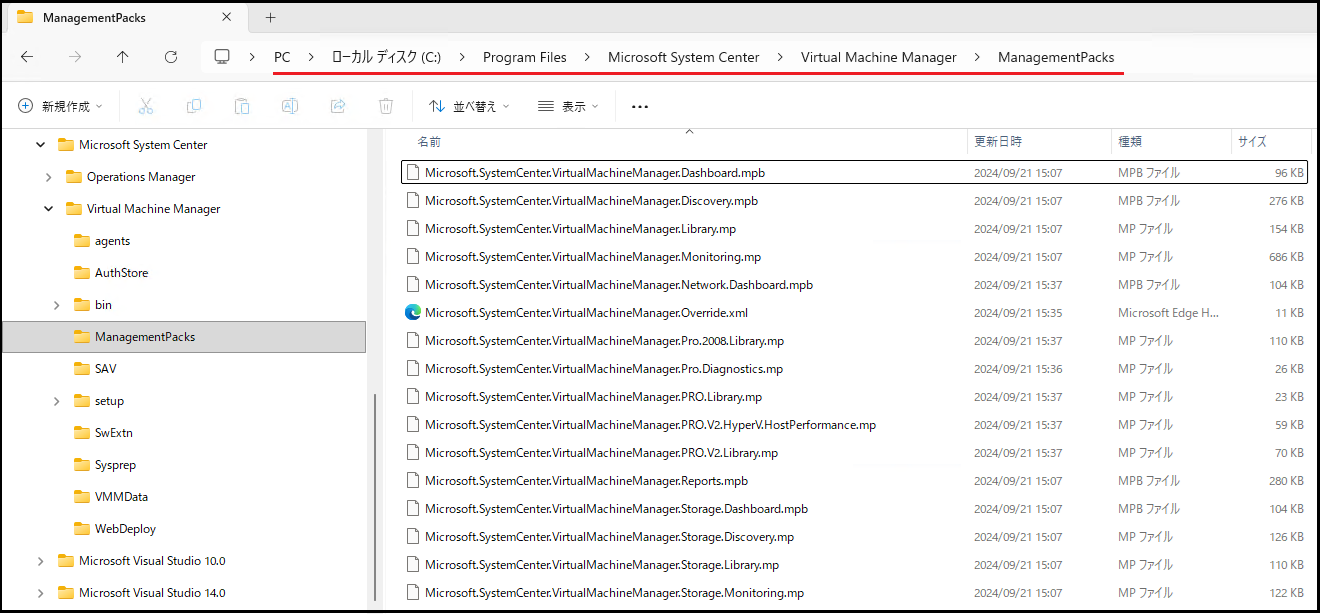Click Microsoft System Center breadcrumb segment
Viewport: 1320px width, 614px height.
684,57
